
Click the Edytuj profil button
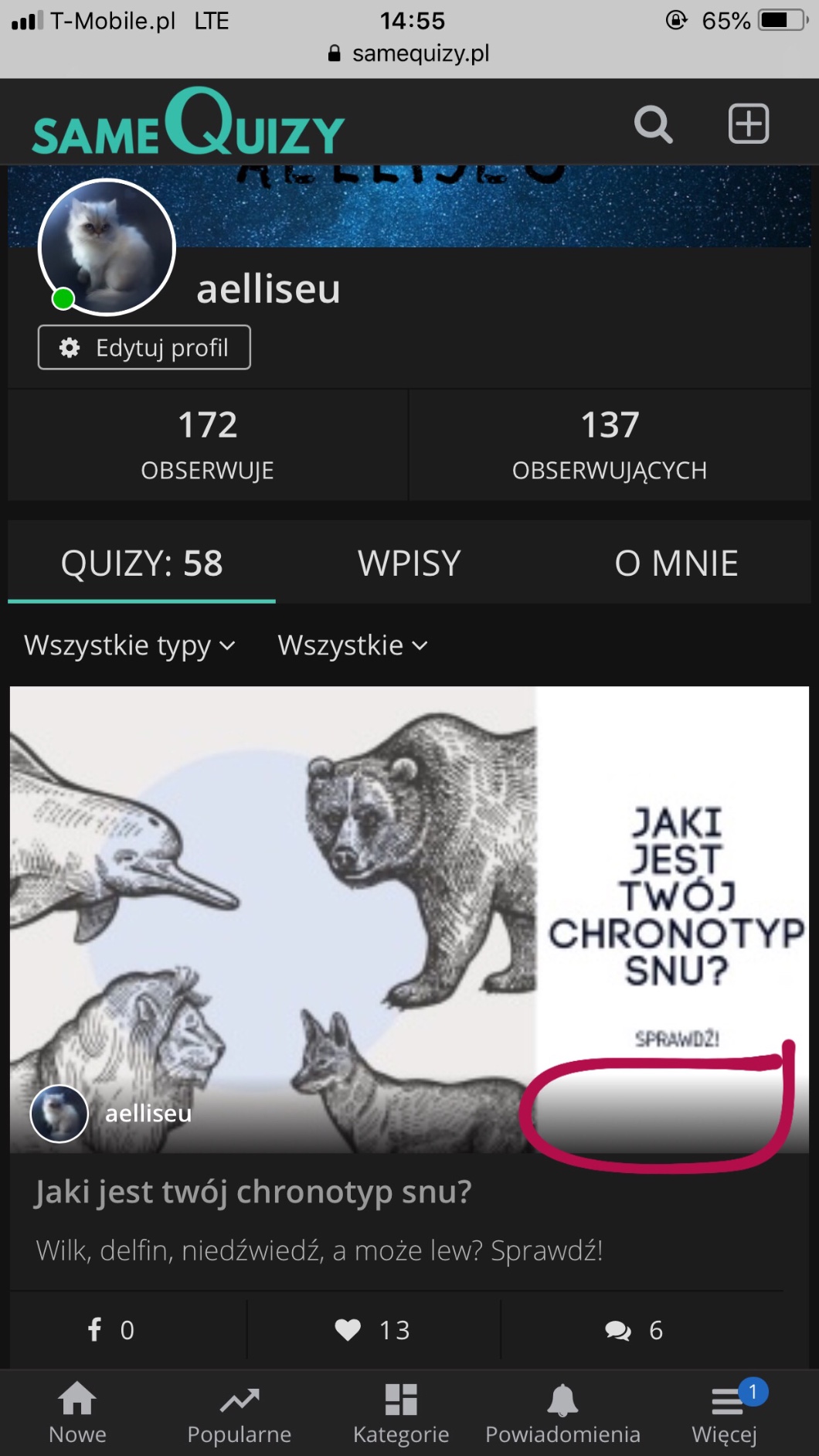pyautogui.click(x=144, y=348)
